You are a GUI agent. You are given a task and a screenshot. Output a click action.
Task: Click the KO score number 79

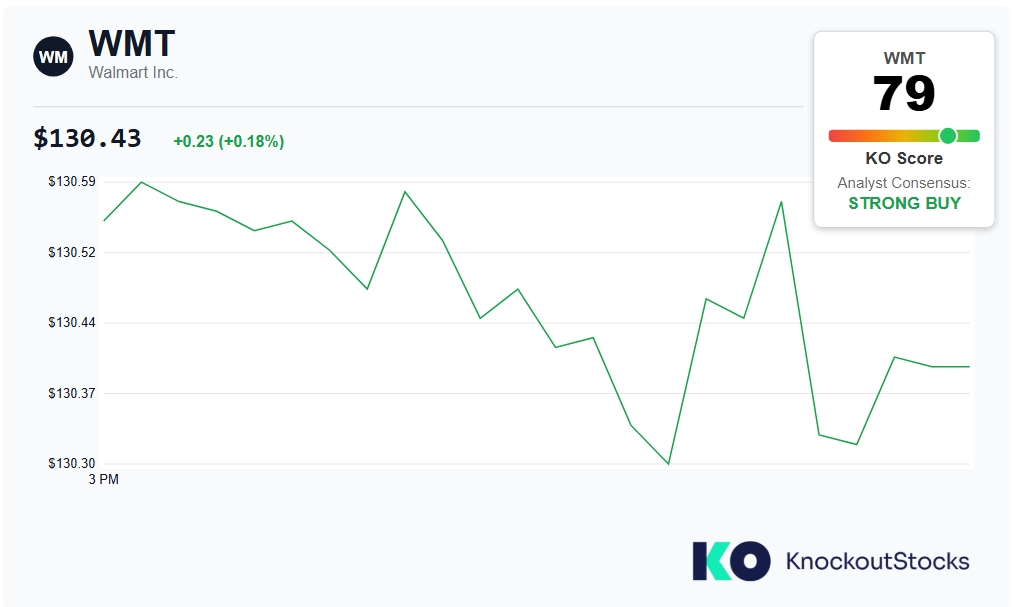(904, 93)
